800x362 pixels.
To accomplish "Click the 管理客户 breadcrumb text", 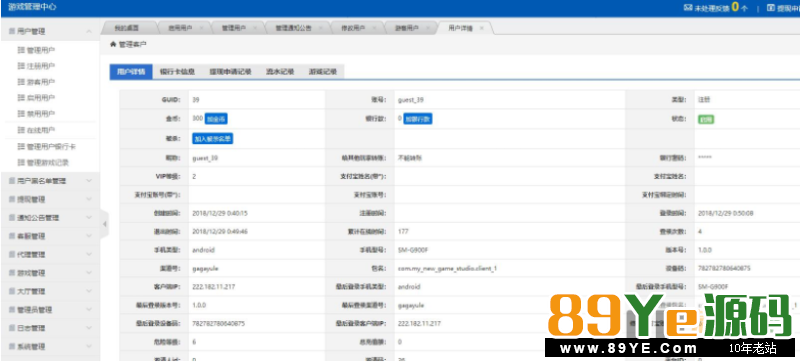I will click(133, 44).
